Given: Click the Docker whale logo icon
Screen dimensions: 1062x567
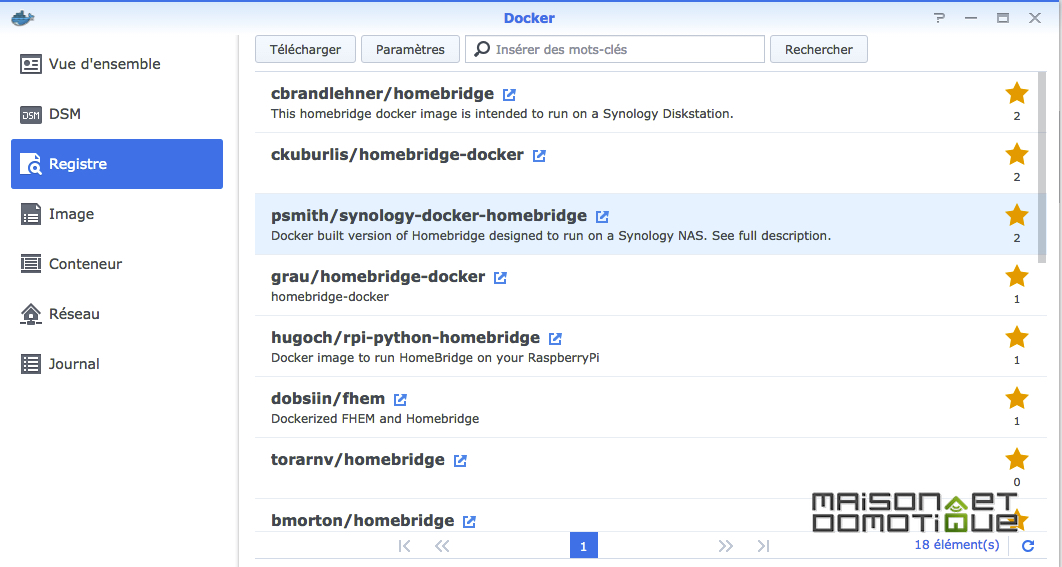Looking at the screenshot, I should (23, 18).
